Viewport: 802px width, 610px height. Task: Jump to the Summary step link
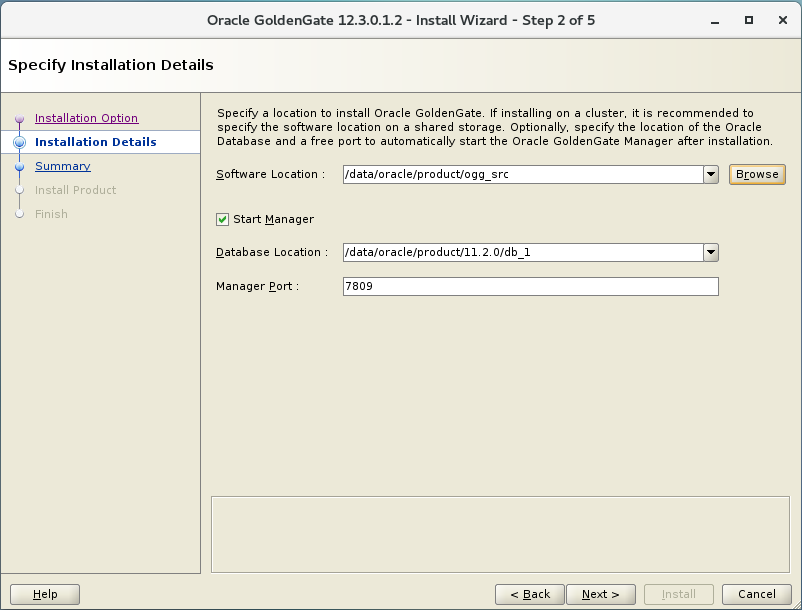[62, 166]
